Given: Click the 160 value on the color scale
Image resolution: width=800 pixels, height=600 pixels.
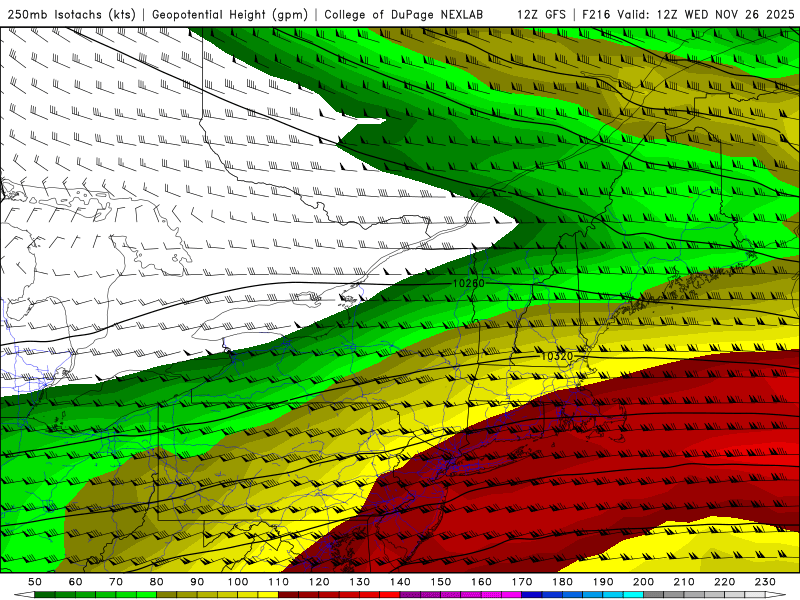Looking at the screenshot, I should (481, 582).
